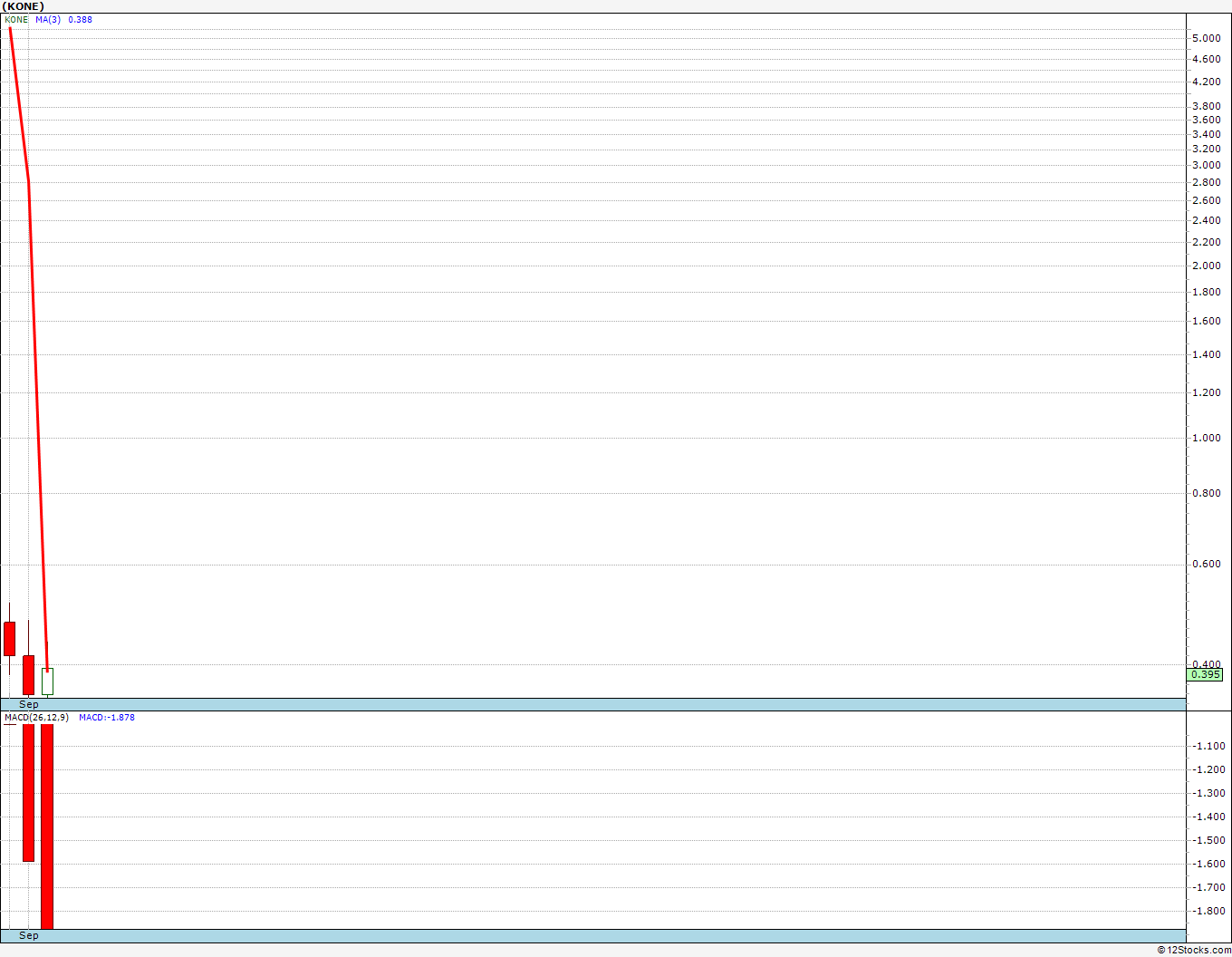Click the KONE legend label
Image resolution: width=1232 pixels, height=957 pixels.
pos(16,19)
